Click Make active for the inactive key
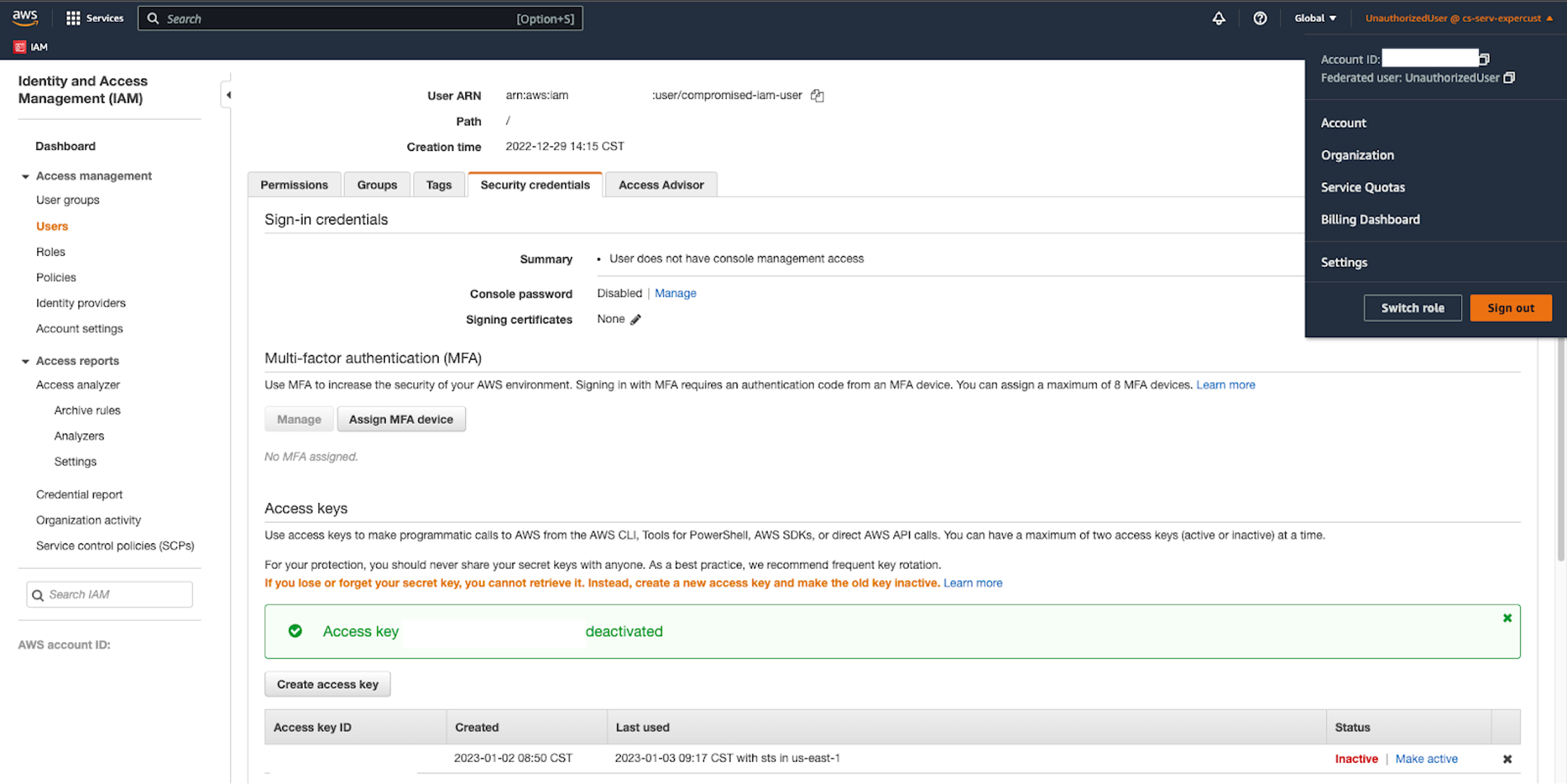 (x=1426, y=759)
